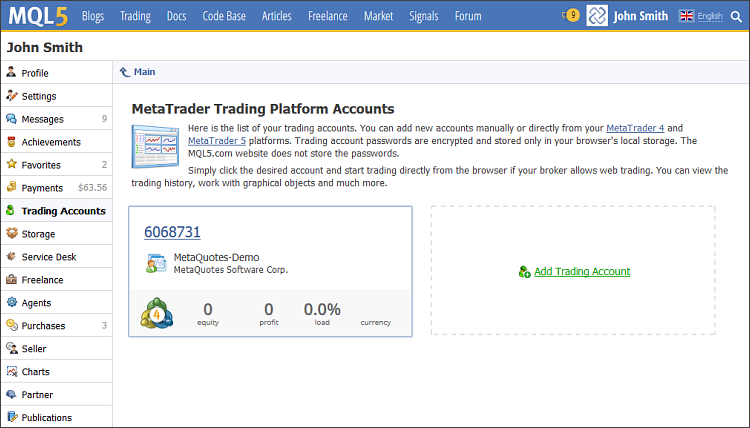The image size is (750, 428).
Task: Click the broker icon beside MetaQuotes-Demo
Action: (x=156, y=263)
